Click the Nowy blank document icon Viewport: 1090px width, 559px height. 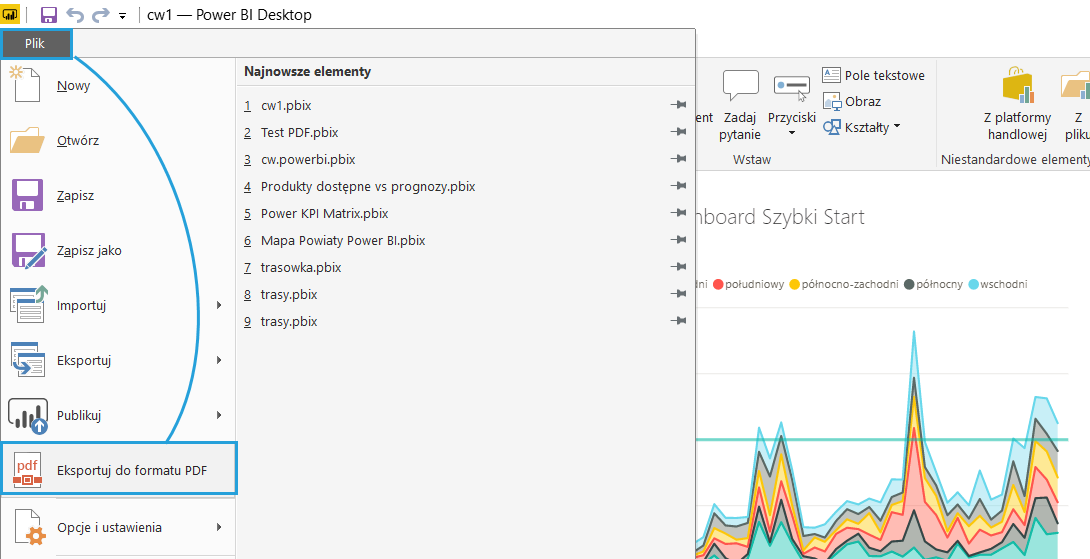click(x=26, y=85)
